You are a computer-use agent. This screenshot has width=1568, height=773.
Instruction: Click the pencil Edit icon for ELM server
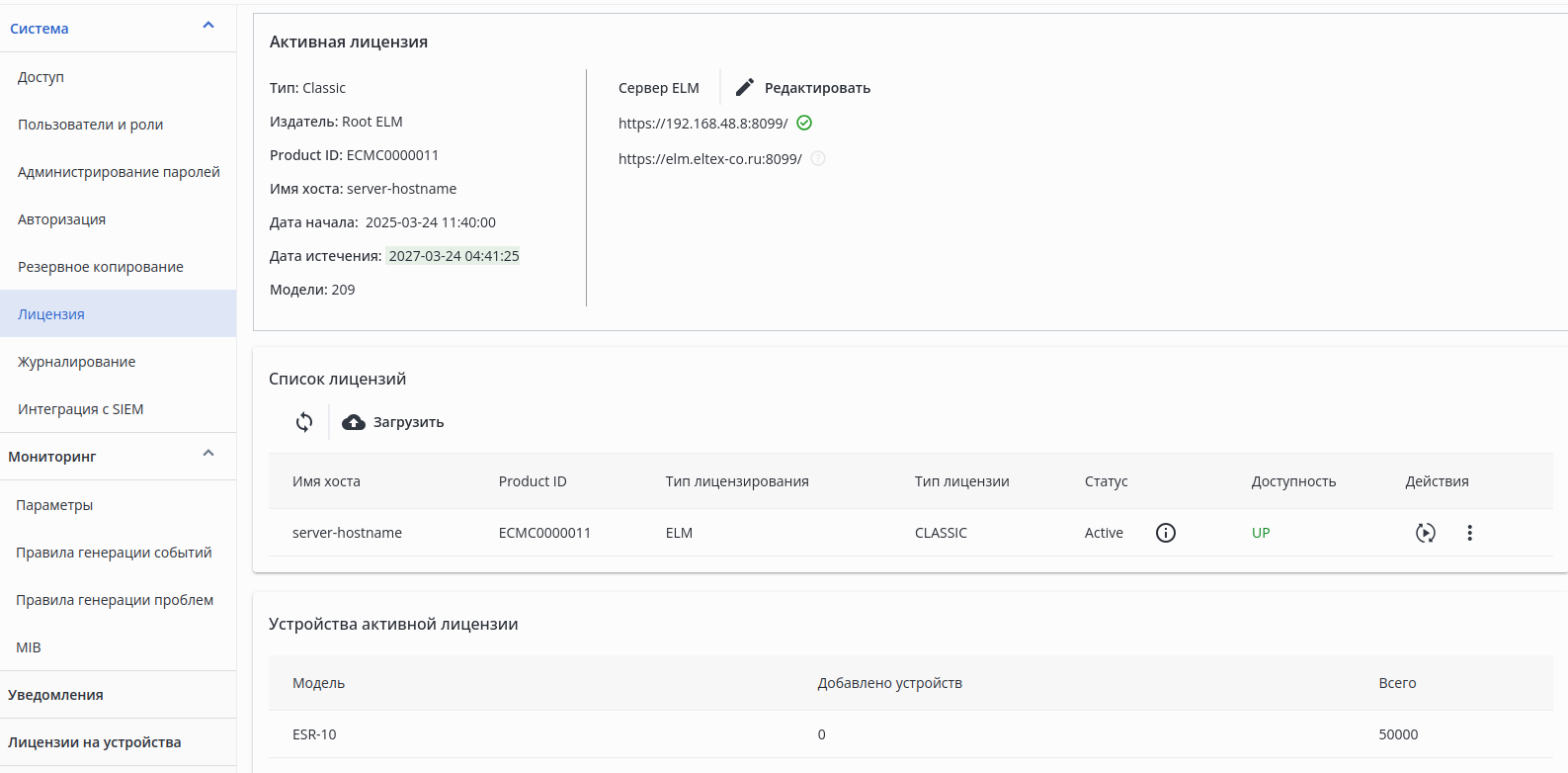(745, 88)
